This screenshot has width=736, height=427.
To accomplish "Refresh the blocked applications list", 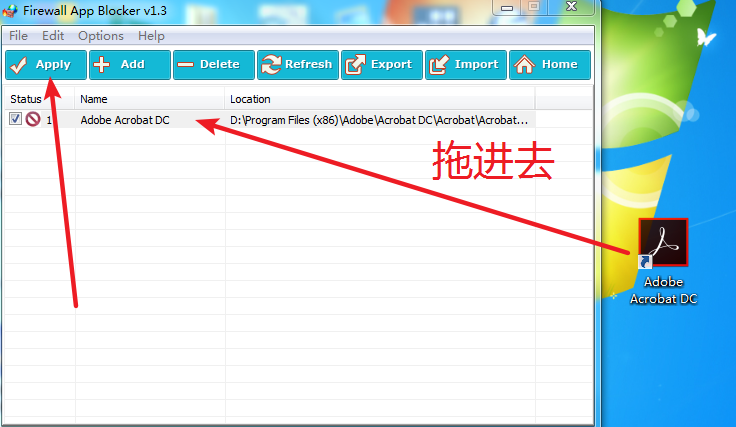I will tap(298, 65).
